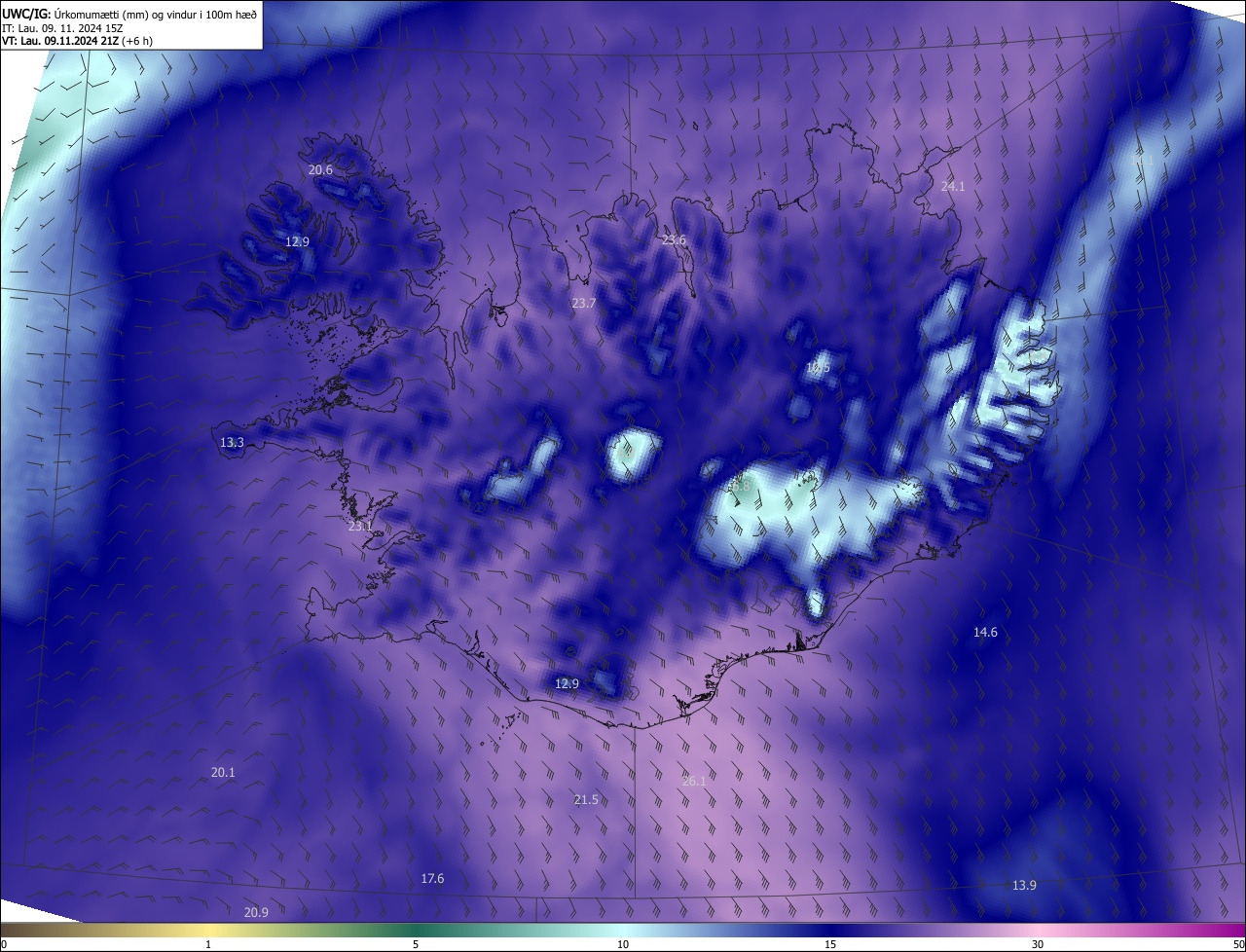This screenshot has width=1246, height=952.
Task: Click the 23.7 value in the northwest interior
Action: point(584,304)
